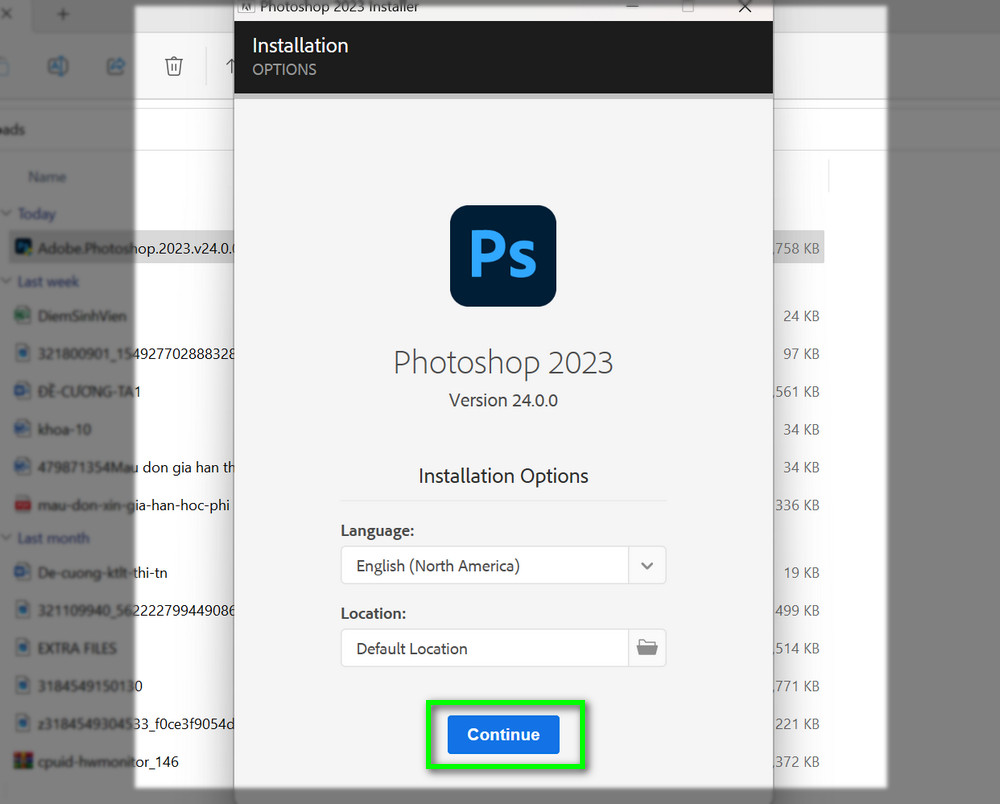Open the Language dropdown arrow
The height and width of the screenshot is (804, 1000).
coord(647,566)
